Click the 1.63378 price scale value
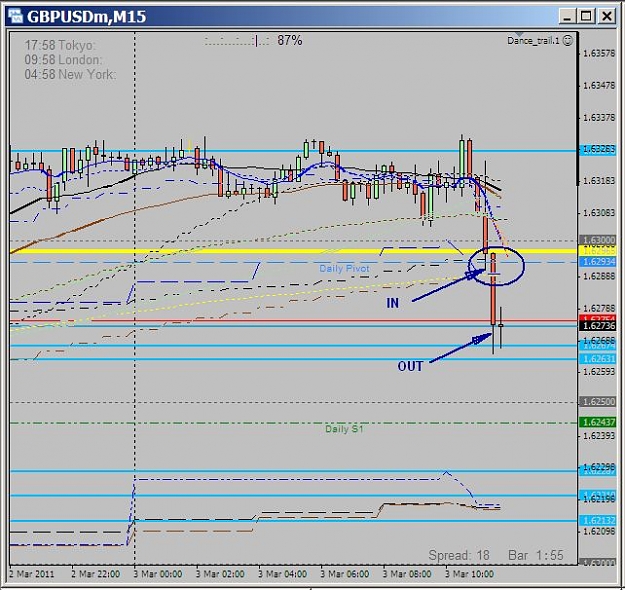 point(599,118)
